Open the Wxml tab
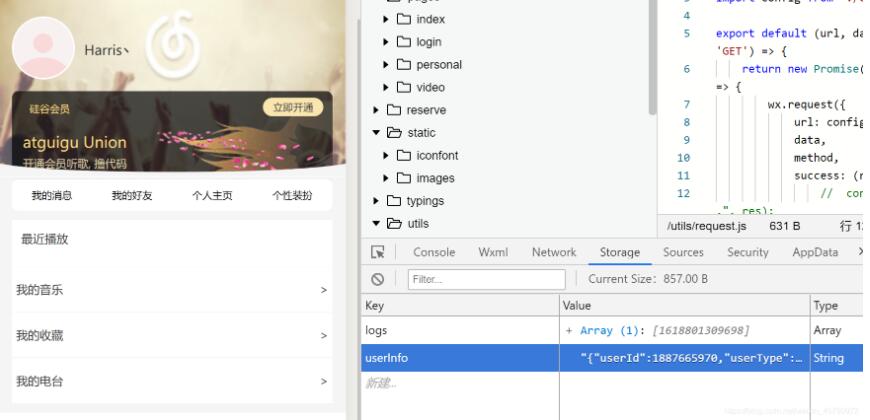 (x=493, y=253)
